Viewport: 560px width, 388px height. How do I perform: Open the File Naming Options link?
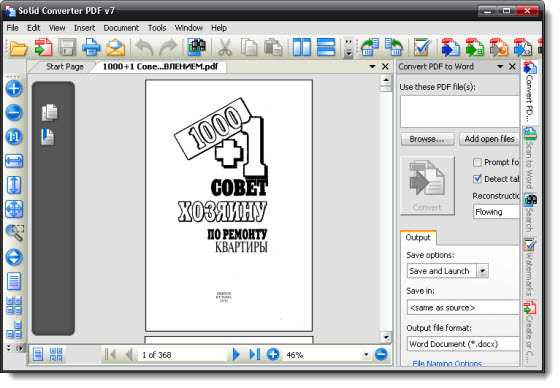coord(447,364)
